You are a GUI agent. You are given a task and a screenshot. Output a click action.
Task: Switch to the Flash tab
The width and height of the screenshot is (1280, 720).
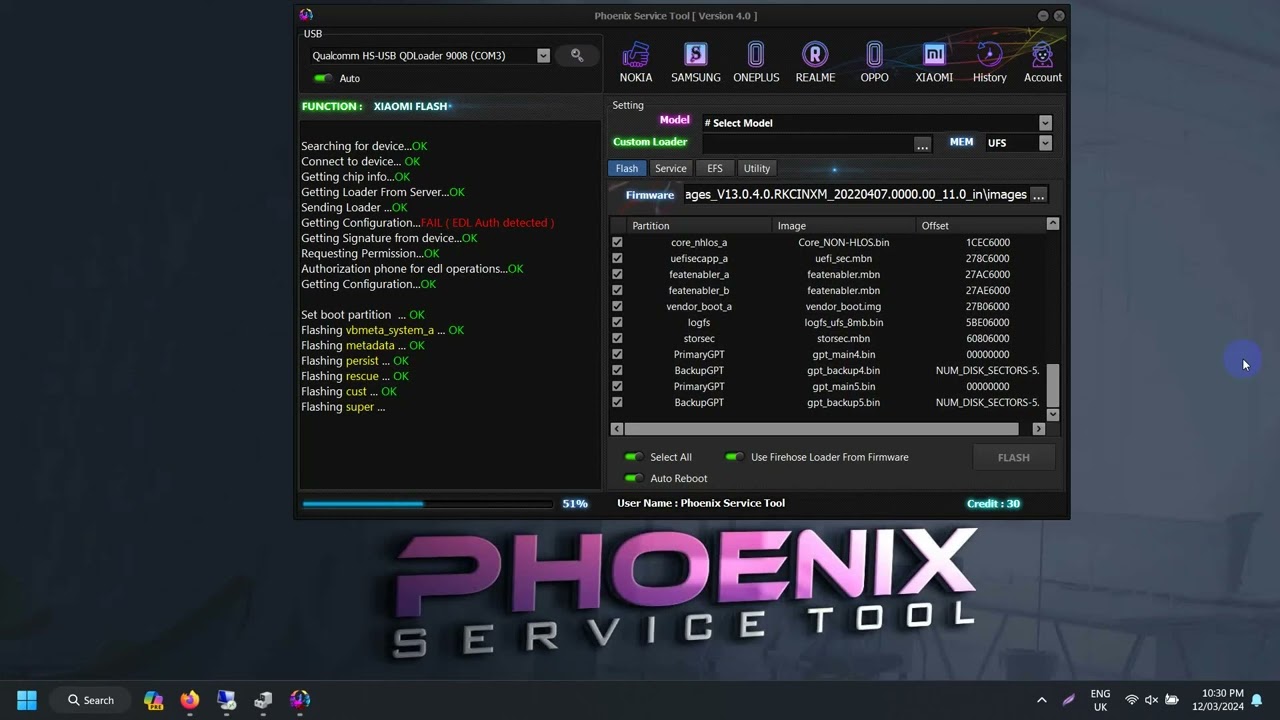click(x=627, y=168)
